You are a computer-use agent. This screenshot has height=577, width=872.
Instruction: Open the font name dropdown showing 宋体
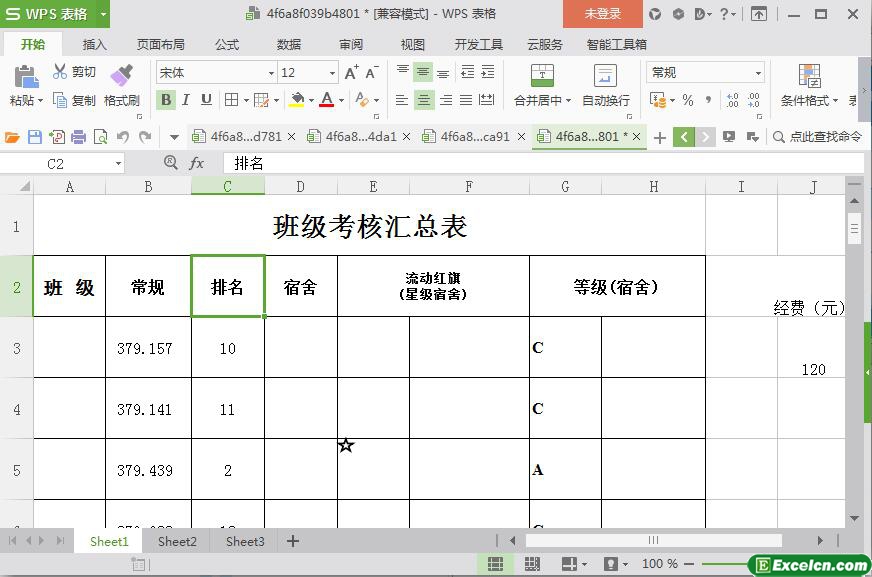tap(270, 73)
